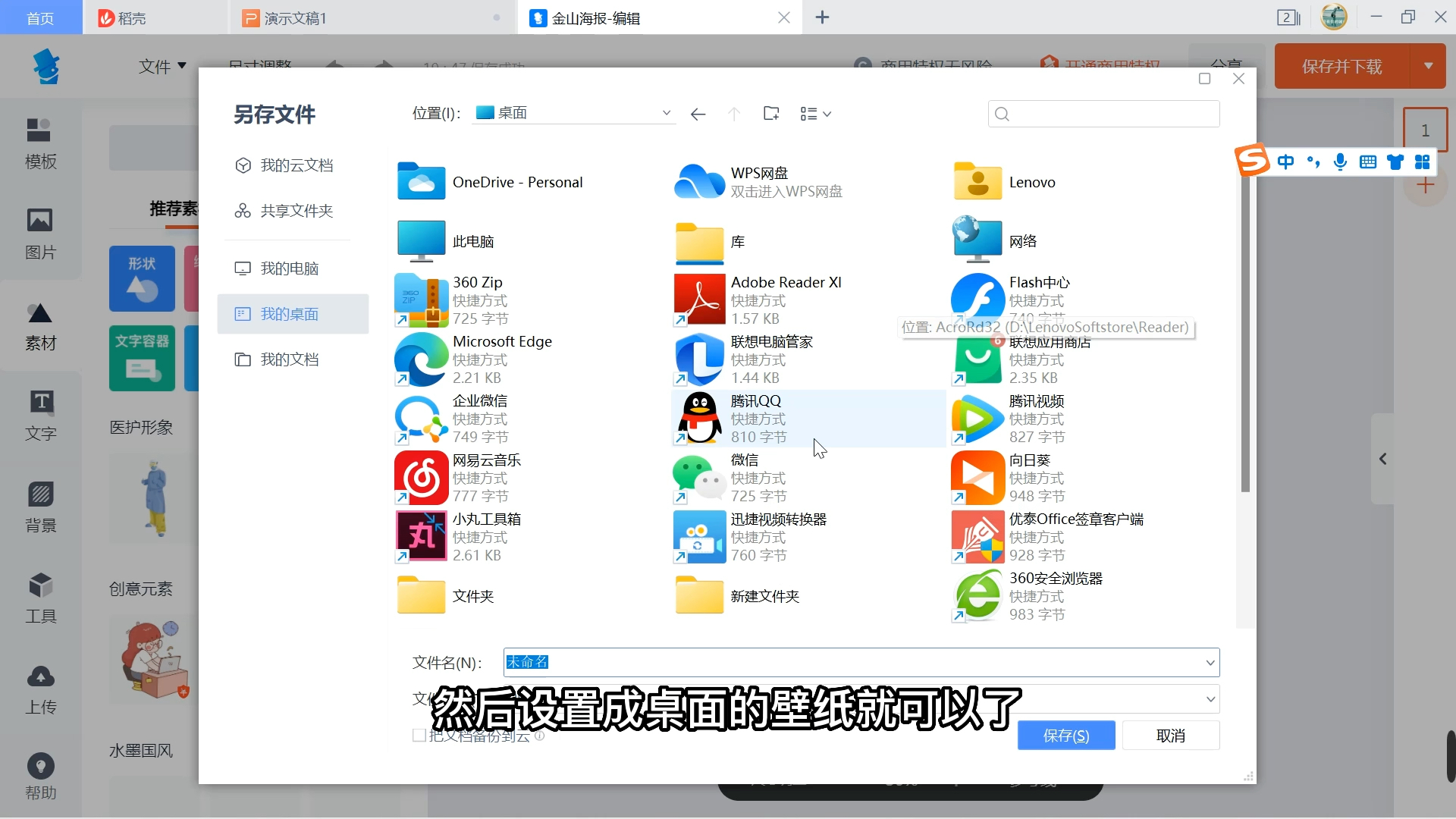The image size is (1456, 819).
Task: Choose 我的桌面 in the sidebar
Action: (293, 314)
